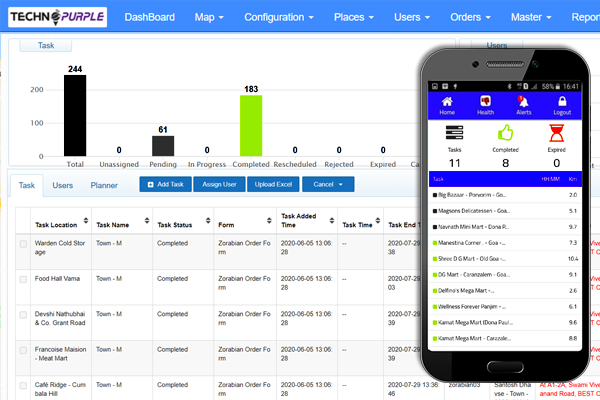The image size is (600, 400).
Task: Go to DashBoard in navbar
Action: 150,17
